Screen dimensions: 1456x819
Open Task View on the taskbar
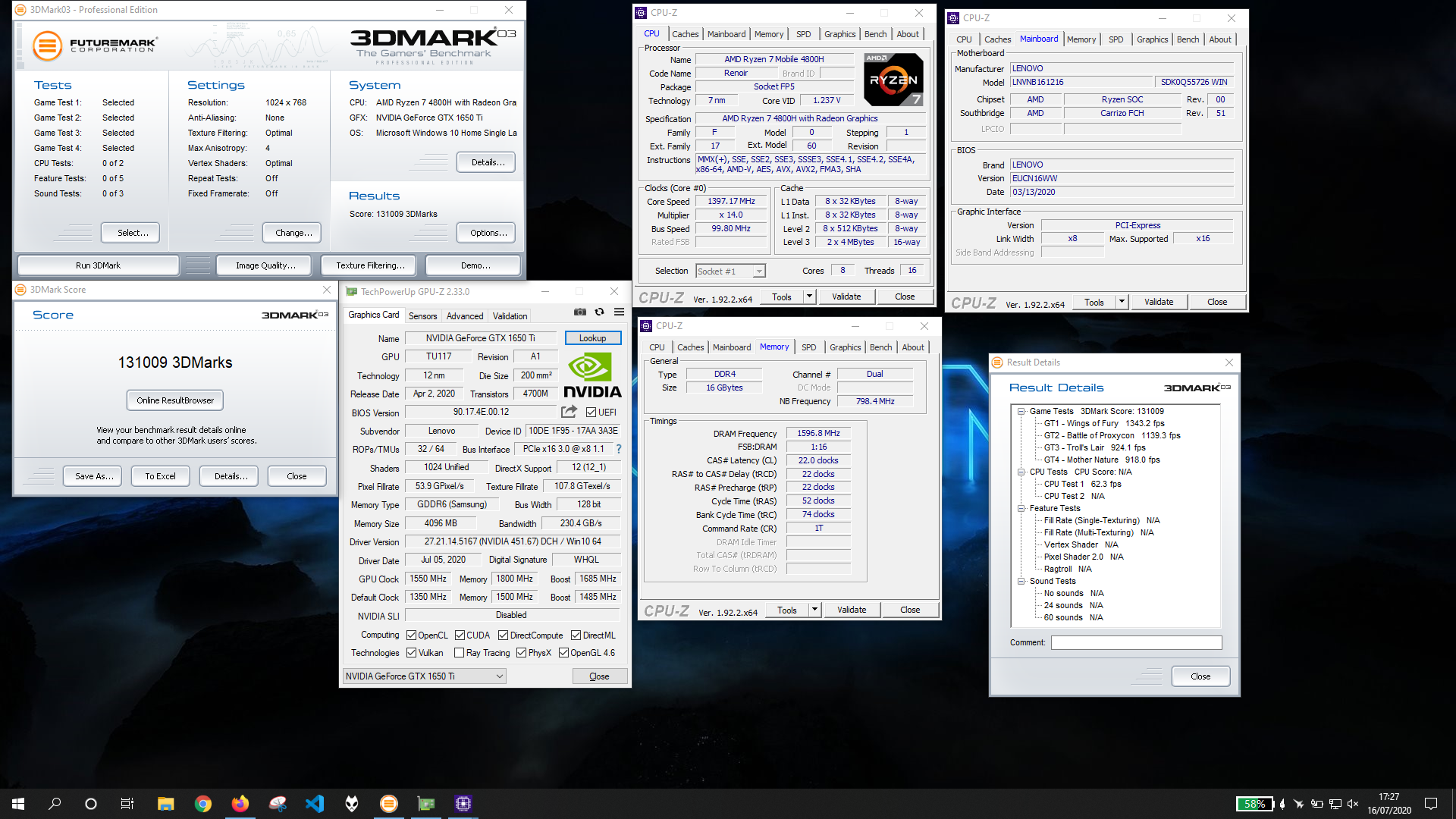(x=127, y=804)
